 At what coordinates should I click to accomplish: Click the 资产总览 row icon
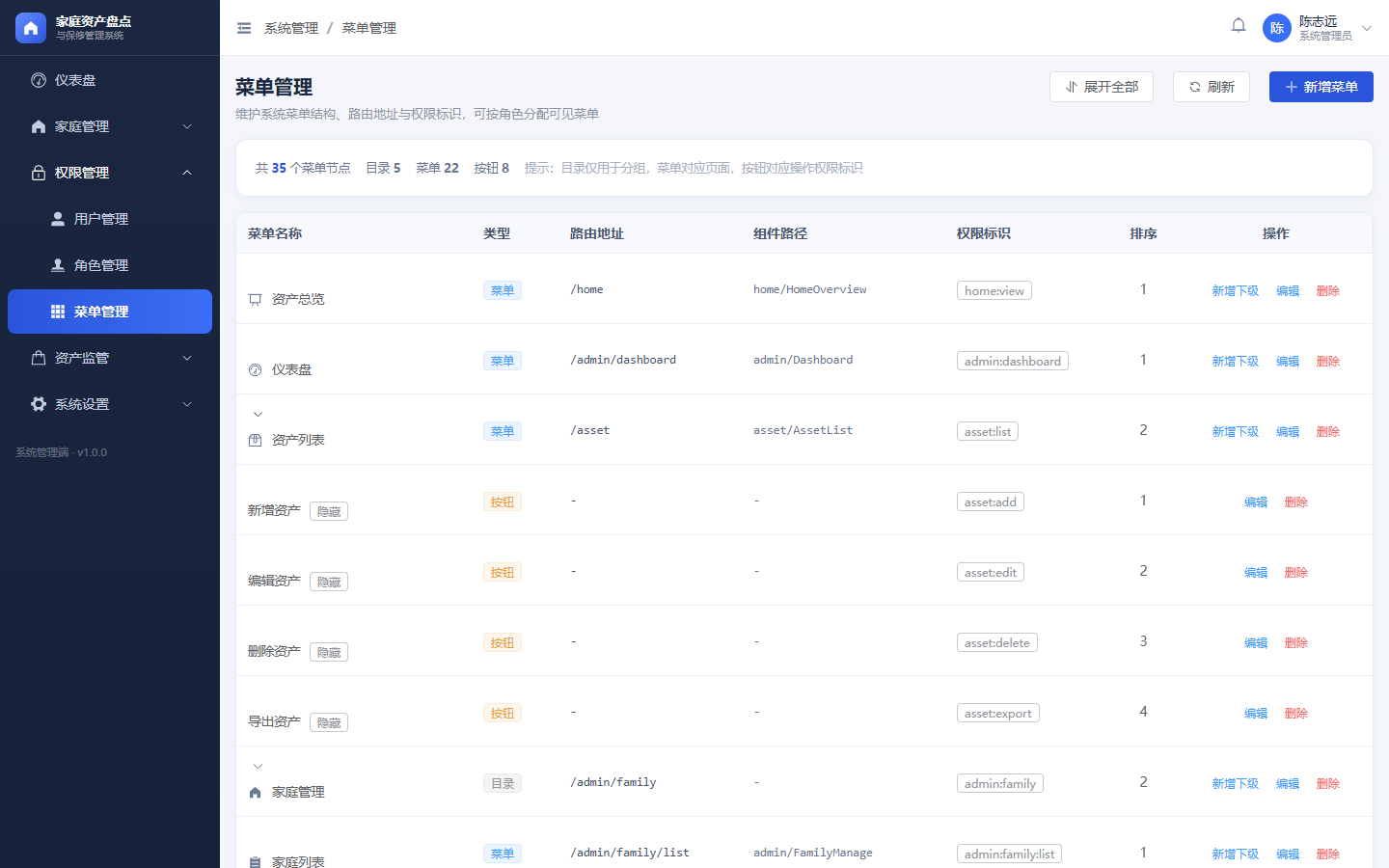point(256,299)
